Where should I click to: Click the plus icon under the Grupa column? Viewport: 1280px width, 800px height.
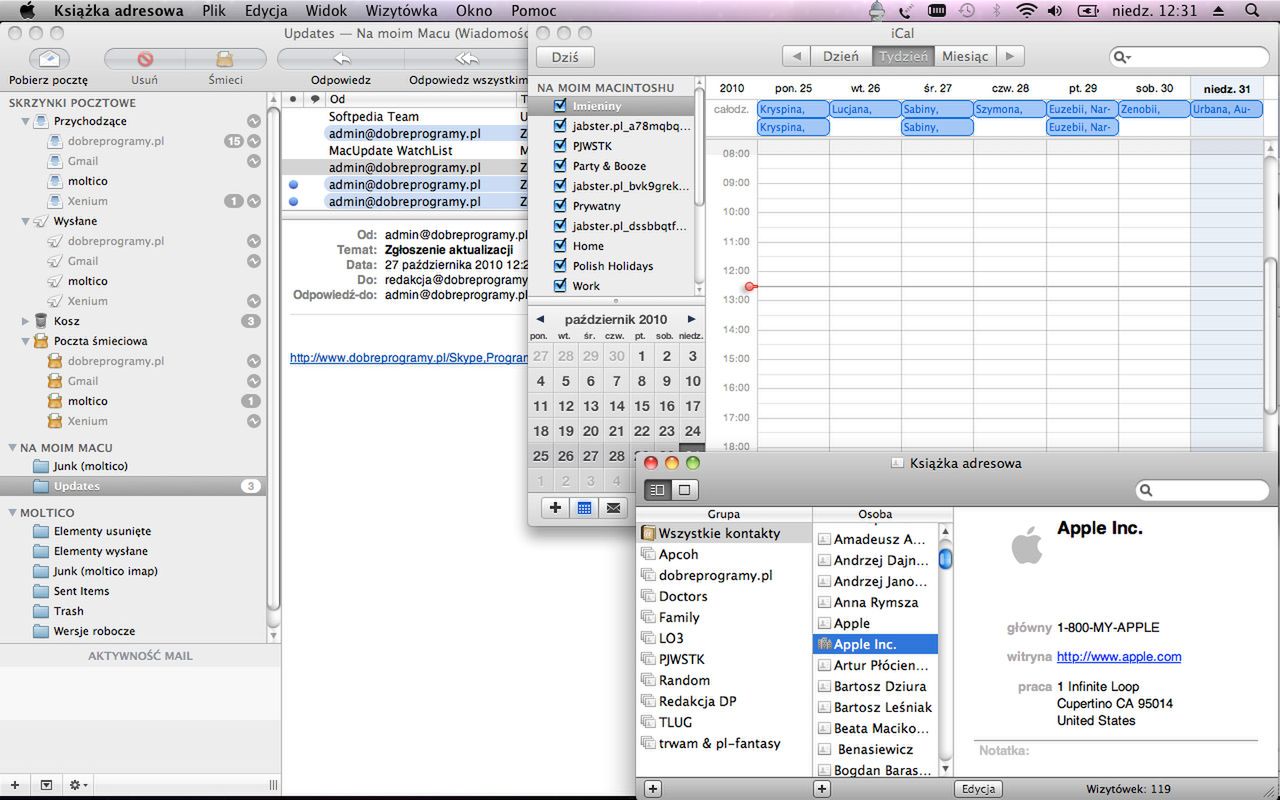coord(651,789)
